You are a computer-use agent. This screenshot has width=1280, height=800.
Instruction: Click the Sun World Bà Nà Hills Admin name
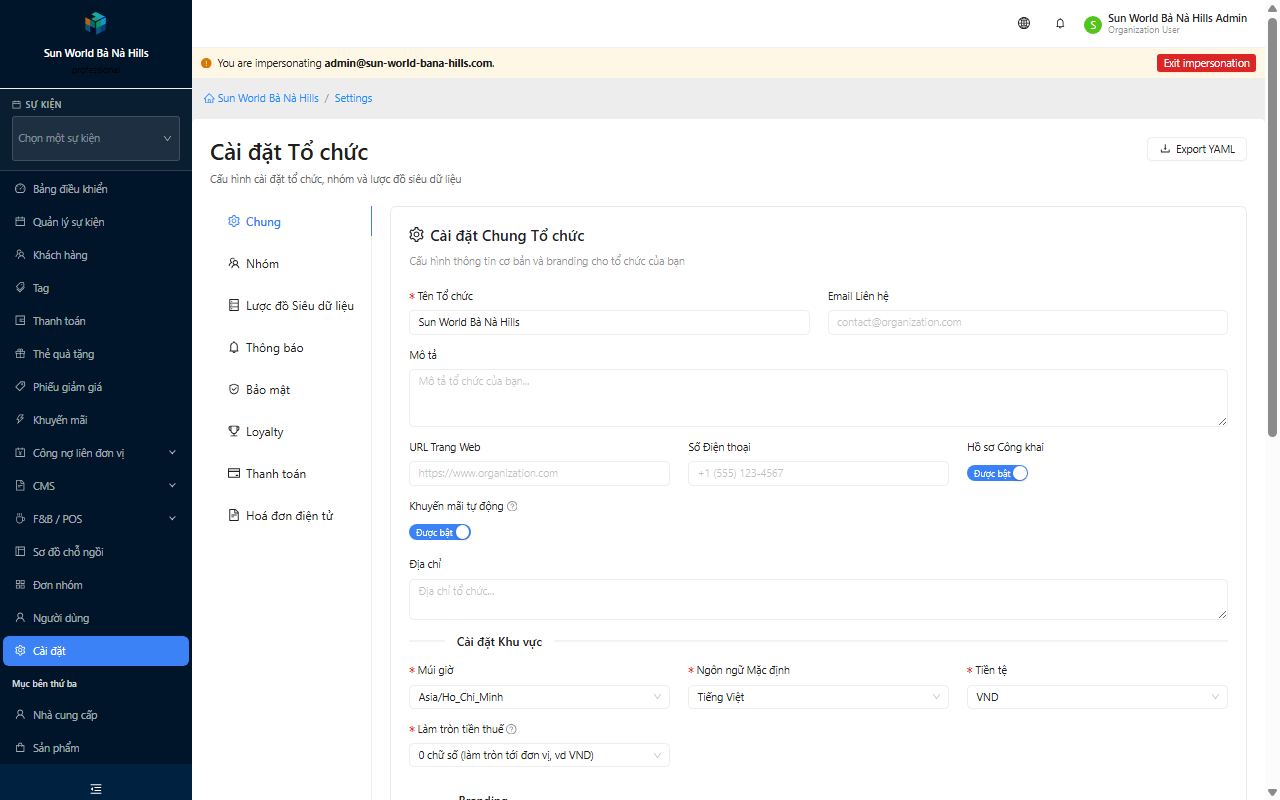1177,18
